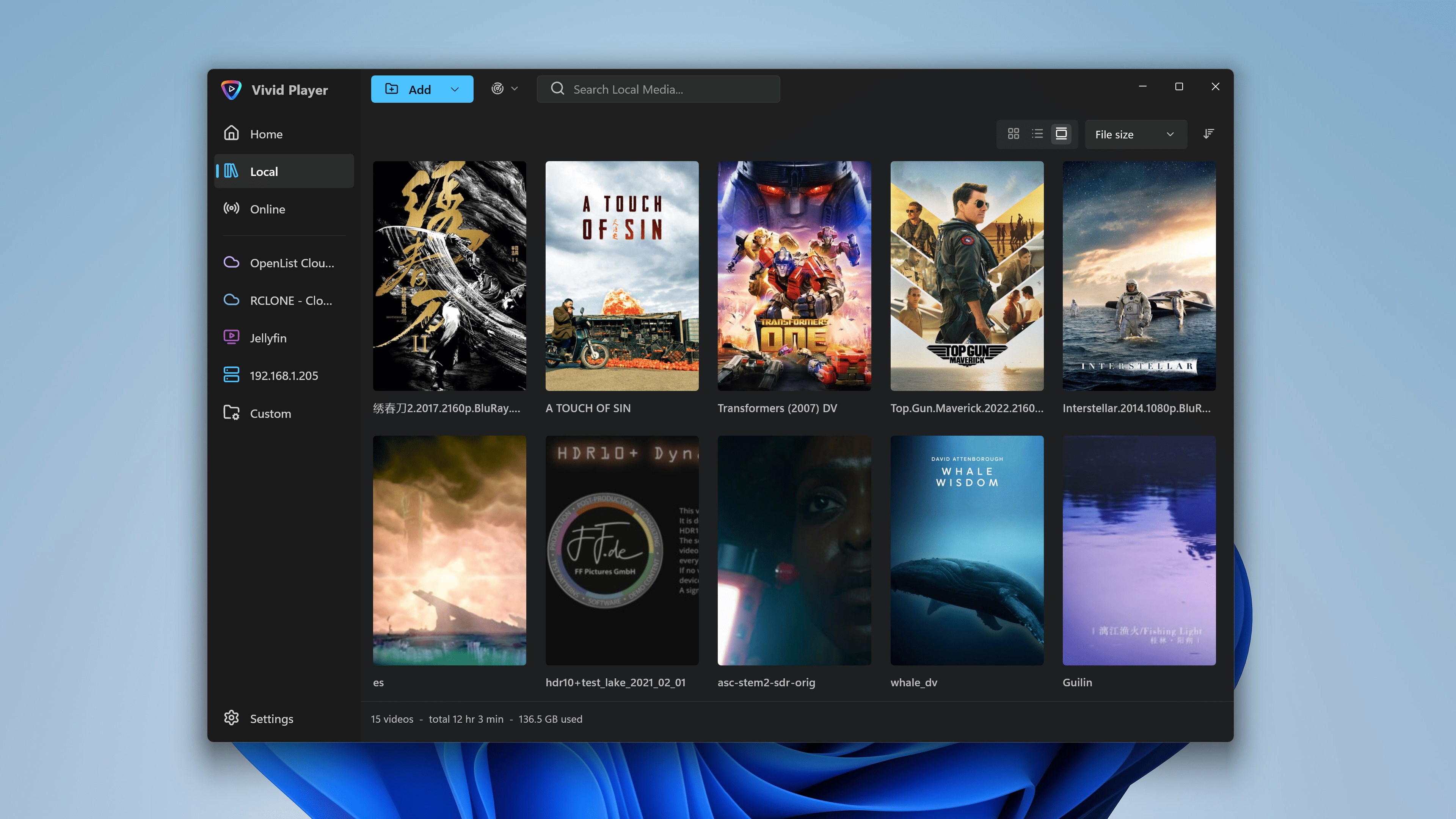1456x819 pixels.
Task: Open the 'es' video thumbnail
Action: click(449, 551)
